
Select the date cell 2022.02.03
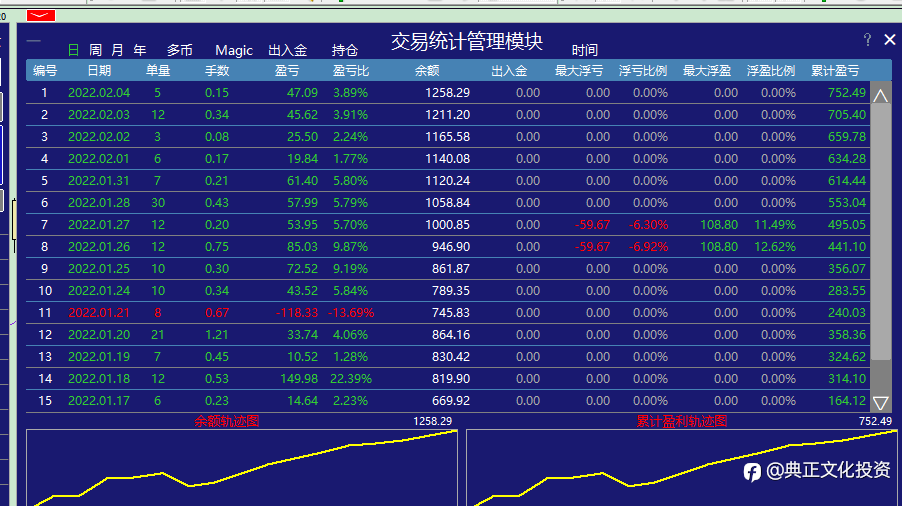point(99,114)
